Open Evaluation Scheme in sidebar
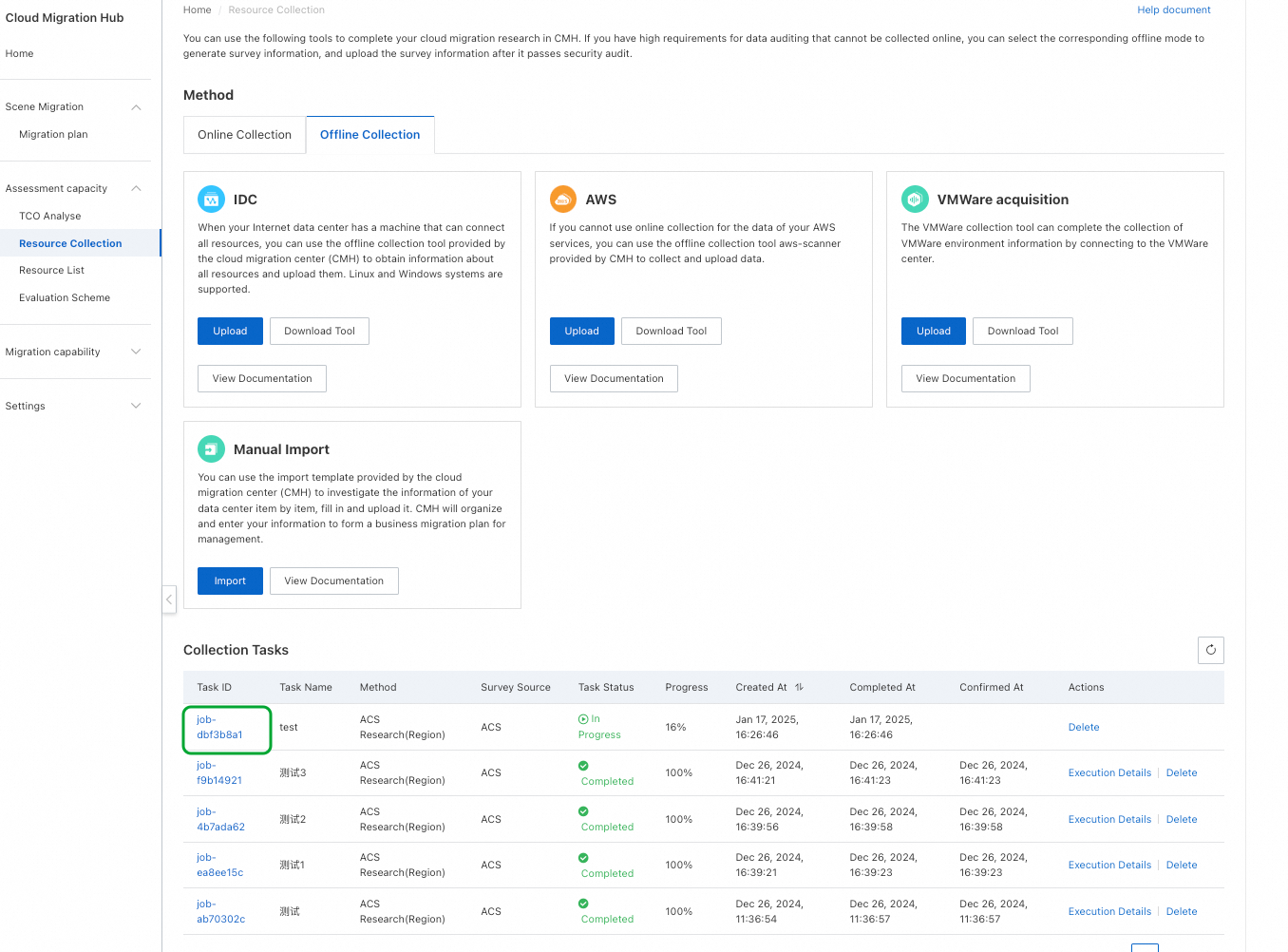The height and width of the screenshot is (952, 1288). [65, 298]
